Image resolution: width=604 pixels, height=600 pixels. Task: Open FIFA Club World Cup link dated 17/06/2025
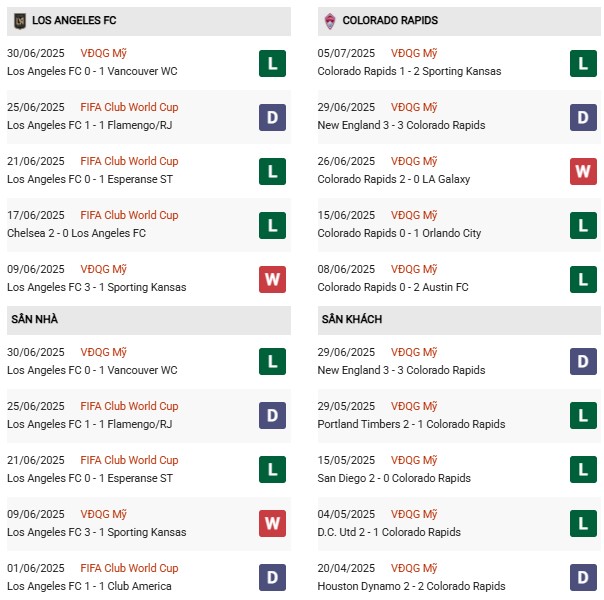tap(129, 215)
